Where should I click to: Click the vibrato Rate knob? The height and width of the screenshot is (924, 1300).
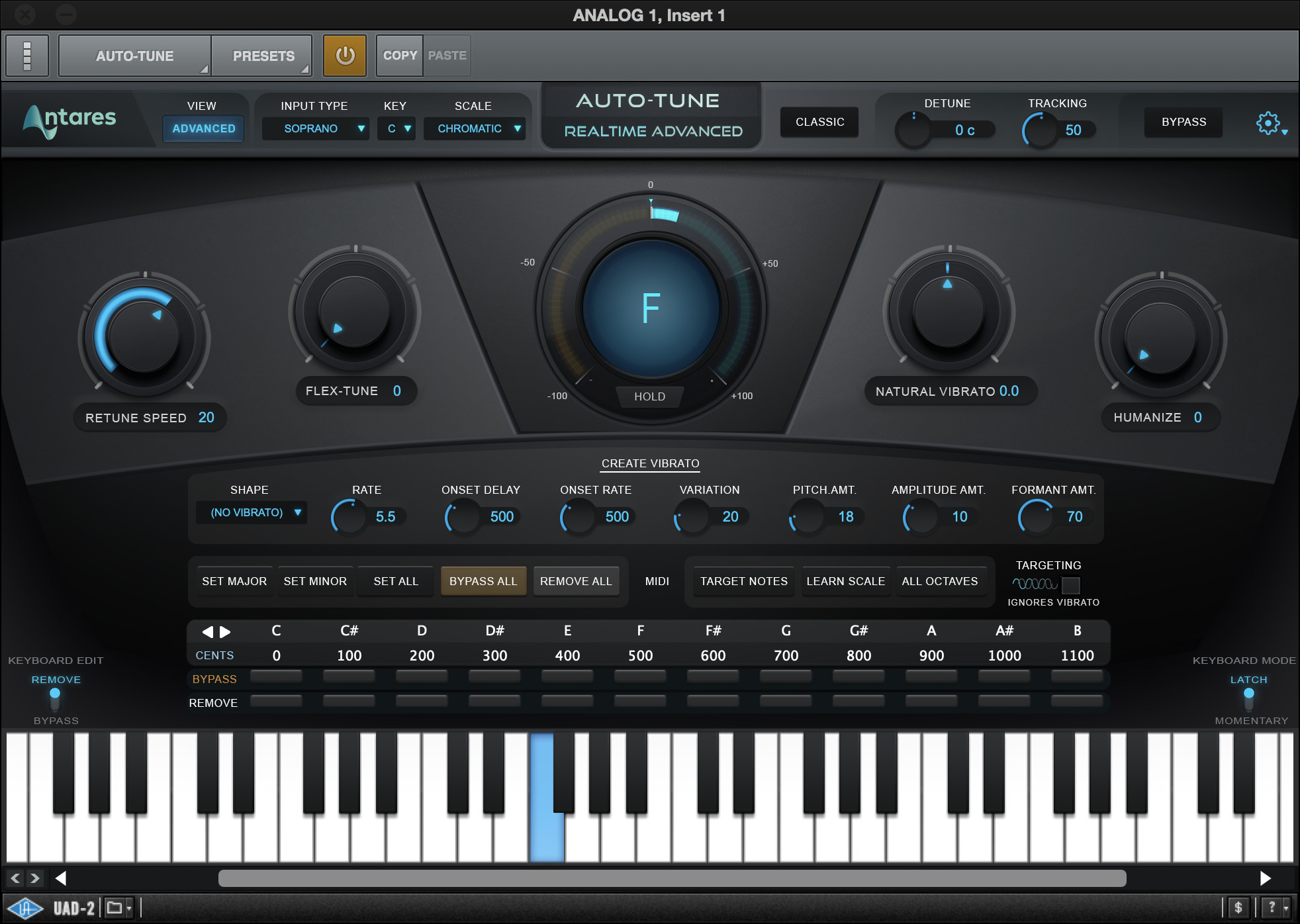[x=349, y=516]
